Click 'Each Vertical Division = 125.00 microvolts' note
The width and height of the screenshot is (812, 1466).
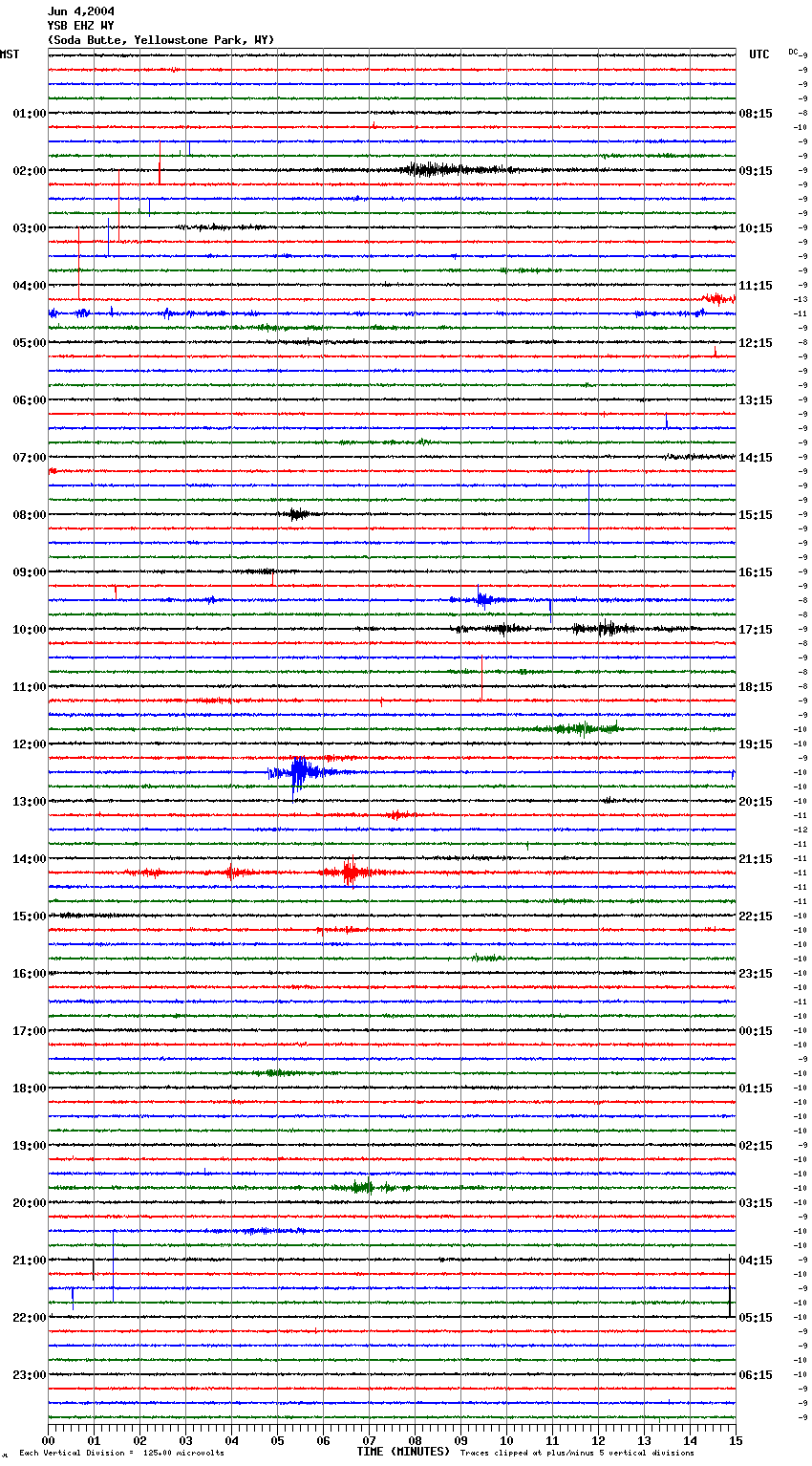(x=121, y=1454)
